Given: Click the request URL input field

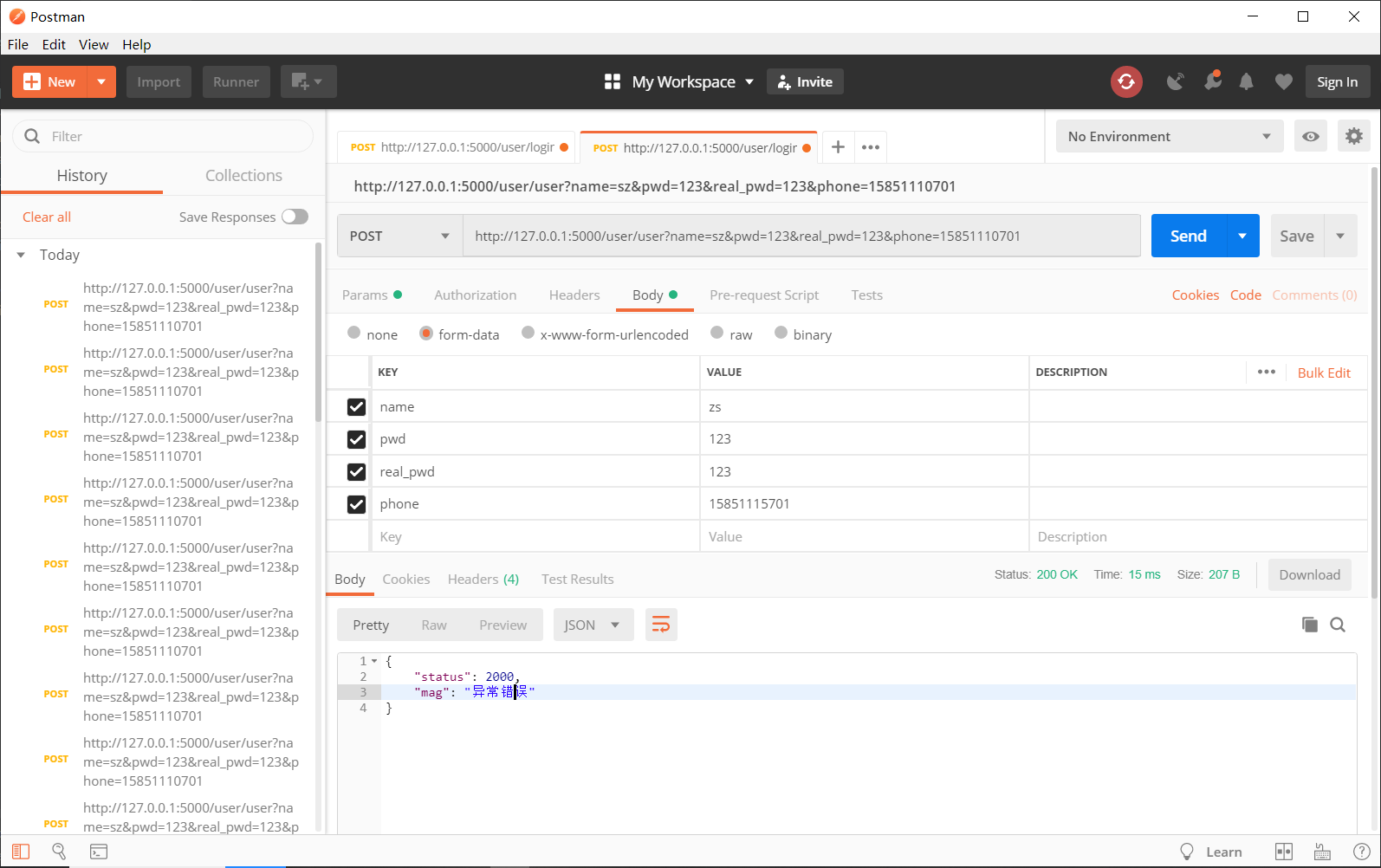Looking at the screenshot, I should (801, 236).
